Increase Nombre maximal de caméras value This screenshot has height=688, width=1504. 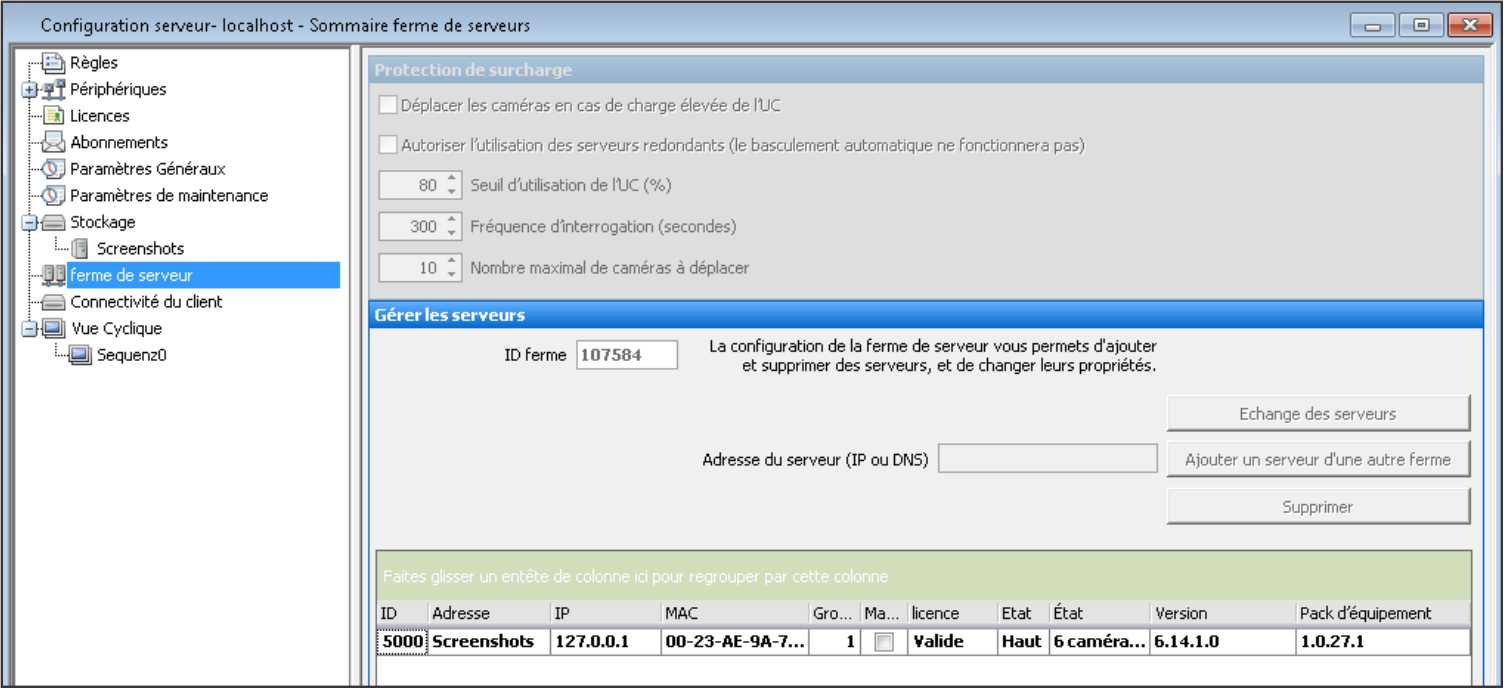(451, 262)
